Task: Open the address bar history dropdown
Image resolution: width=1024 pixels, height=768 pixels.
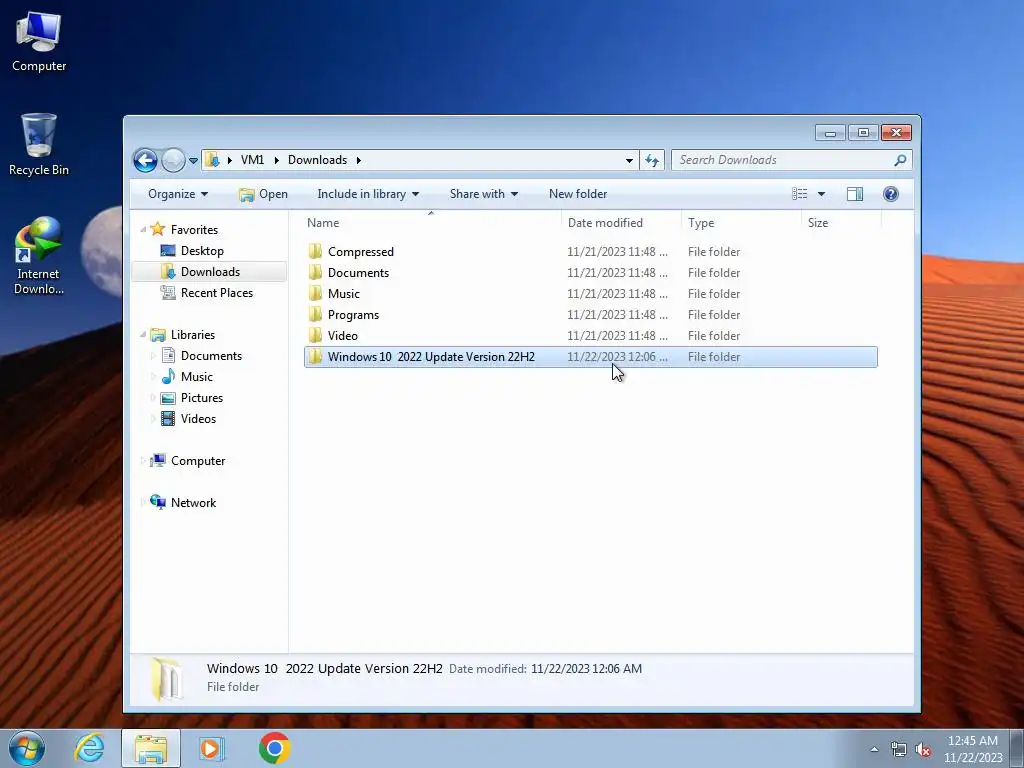Action: point(629,160)
